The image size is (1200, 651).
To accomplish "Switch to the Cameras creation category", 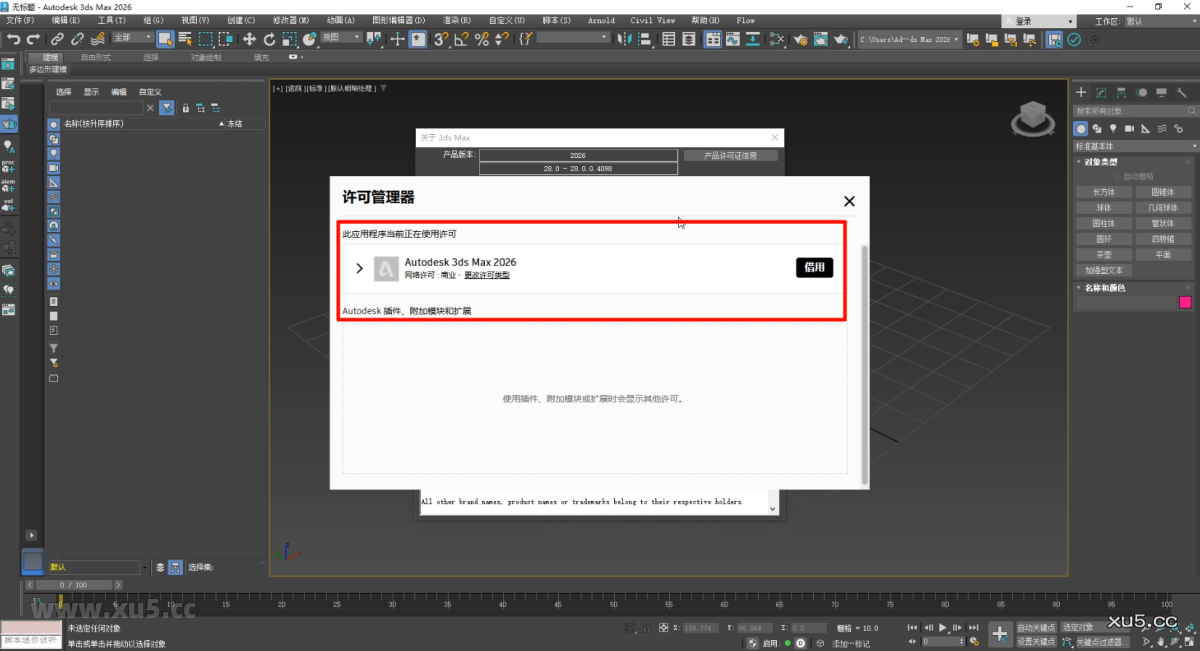I will [1130, 128].
